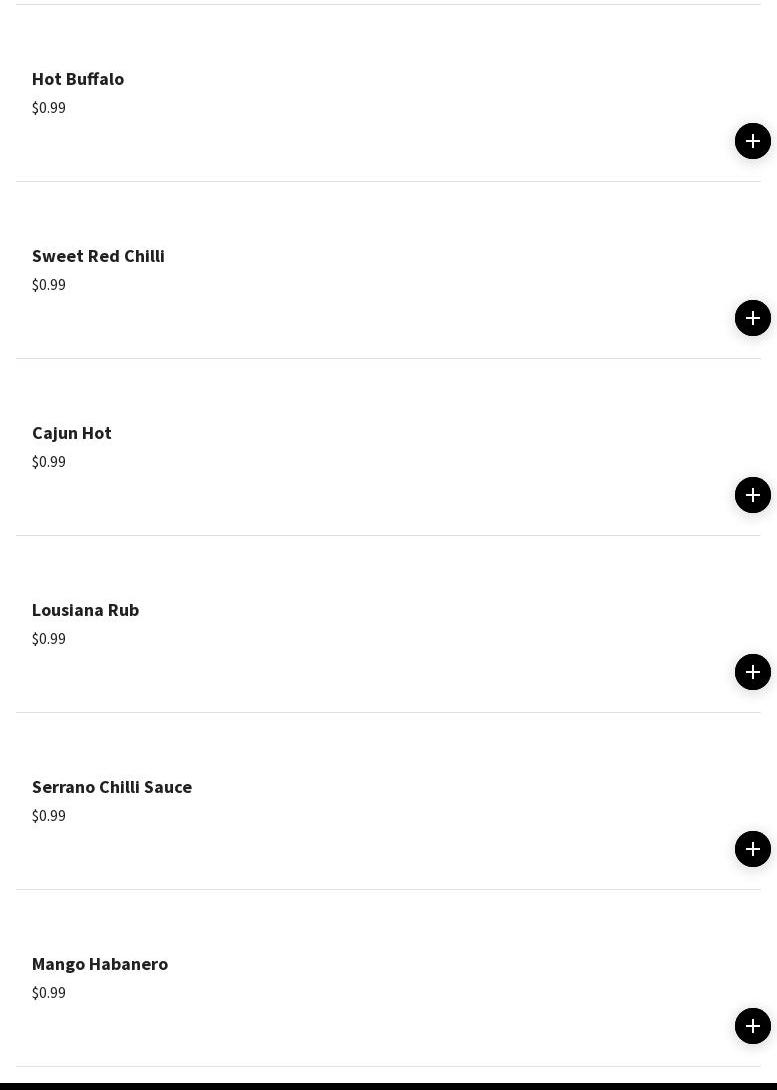Tap the plus icon for Cajun Hot

pyautogui.click(x=753, y=495)
